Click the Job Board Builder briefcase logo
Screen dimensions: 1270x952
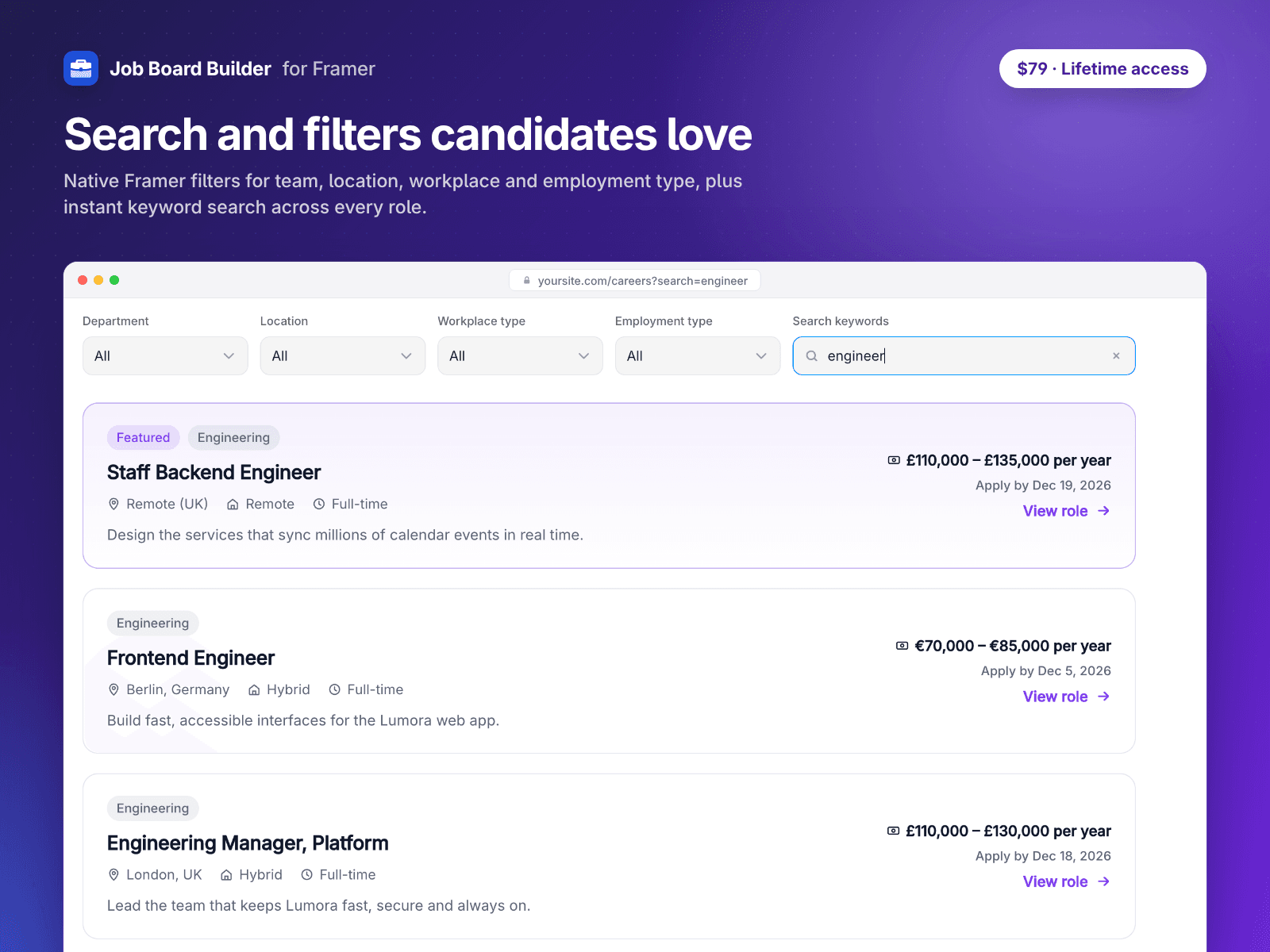[81, 68]
